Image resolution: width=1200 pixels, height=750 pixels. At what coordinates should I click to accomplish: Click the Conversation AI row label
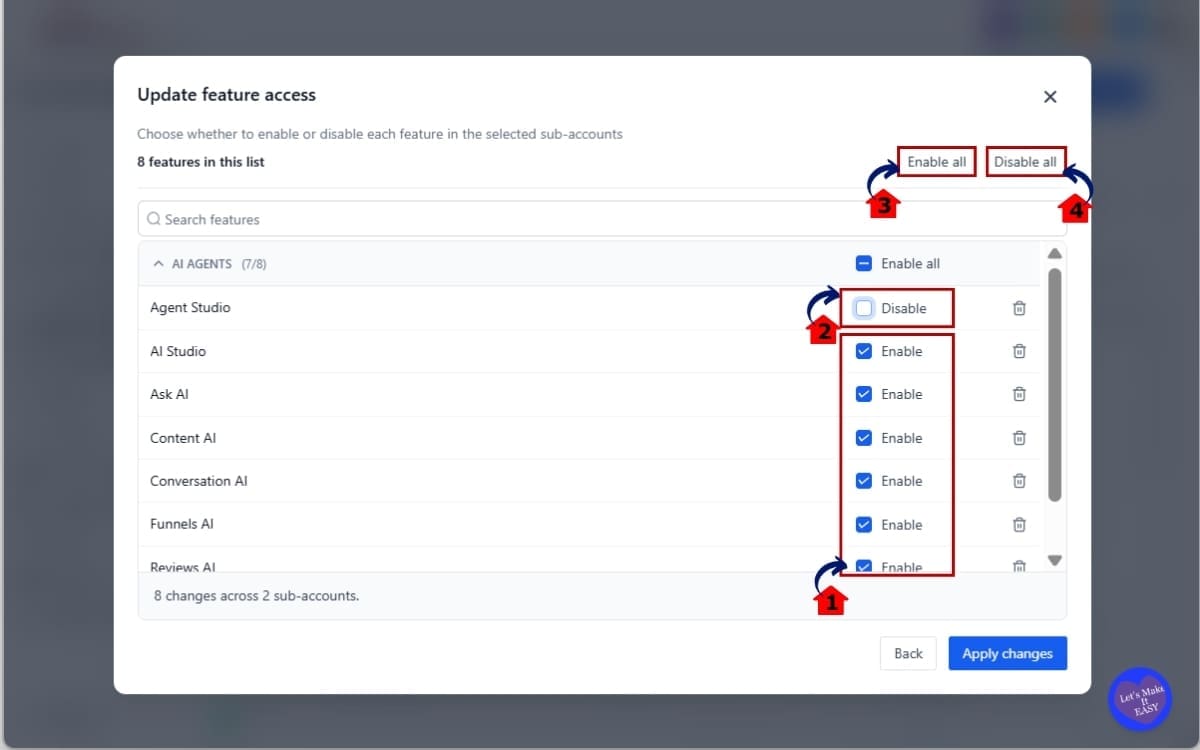199,481
